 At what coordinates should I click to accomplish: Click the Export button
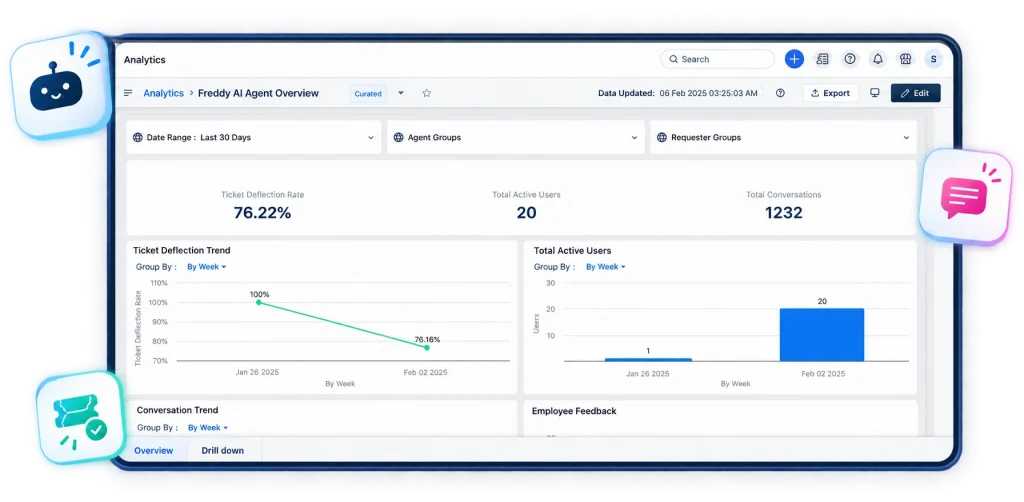pyautogui.click(x=830, y=93)
